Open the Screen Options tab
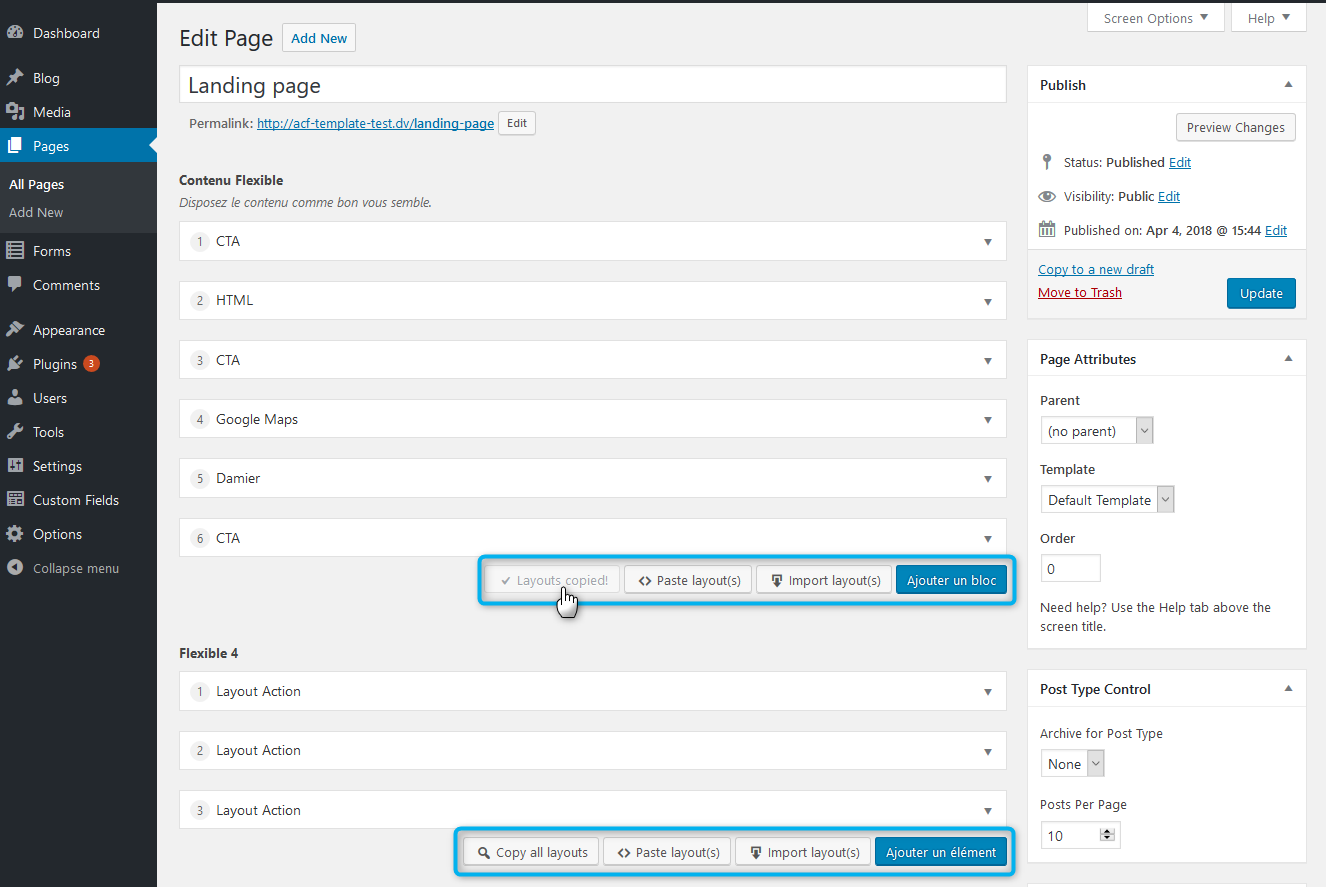This screenshot has width=1326, height=887. [x=1156, y=18]
